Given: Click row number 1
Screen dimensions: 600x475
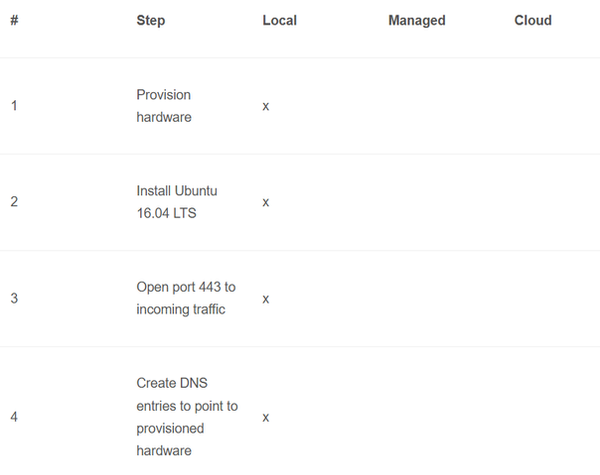Looking at the screenshot, I should pos(14,105).
